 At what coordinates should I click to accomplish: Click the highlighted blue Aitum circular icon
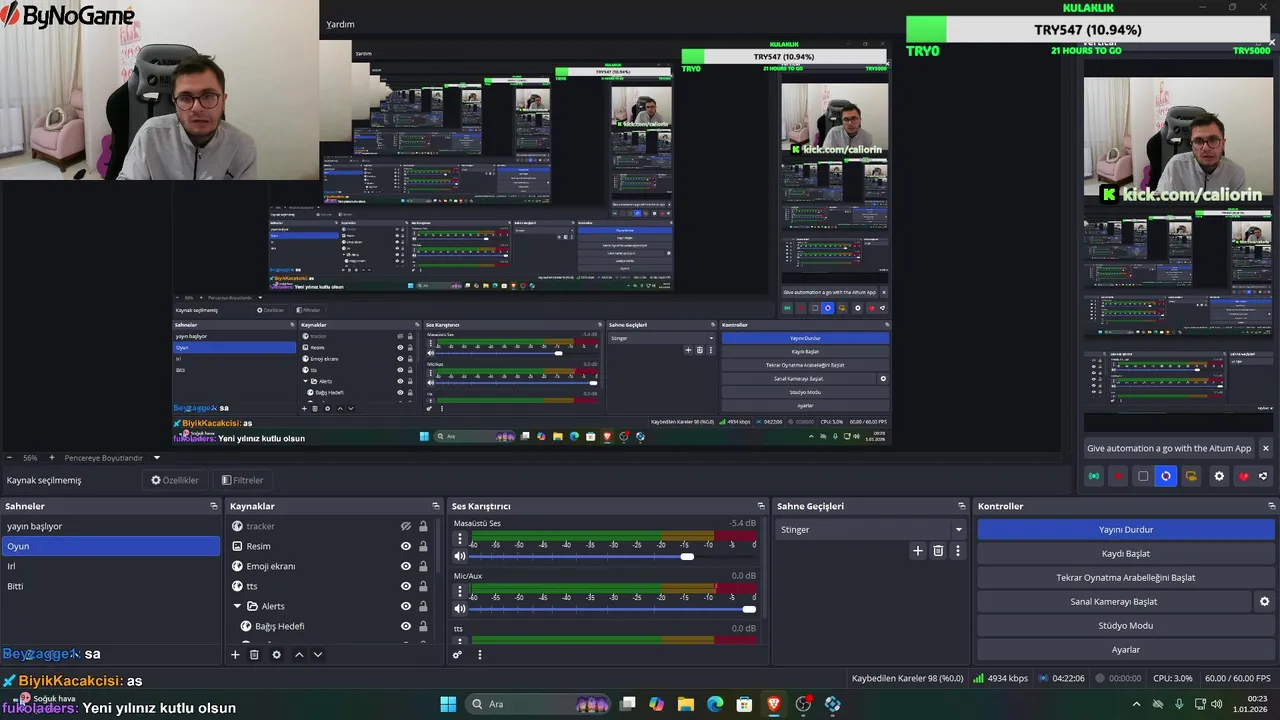point(1166,476)
